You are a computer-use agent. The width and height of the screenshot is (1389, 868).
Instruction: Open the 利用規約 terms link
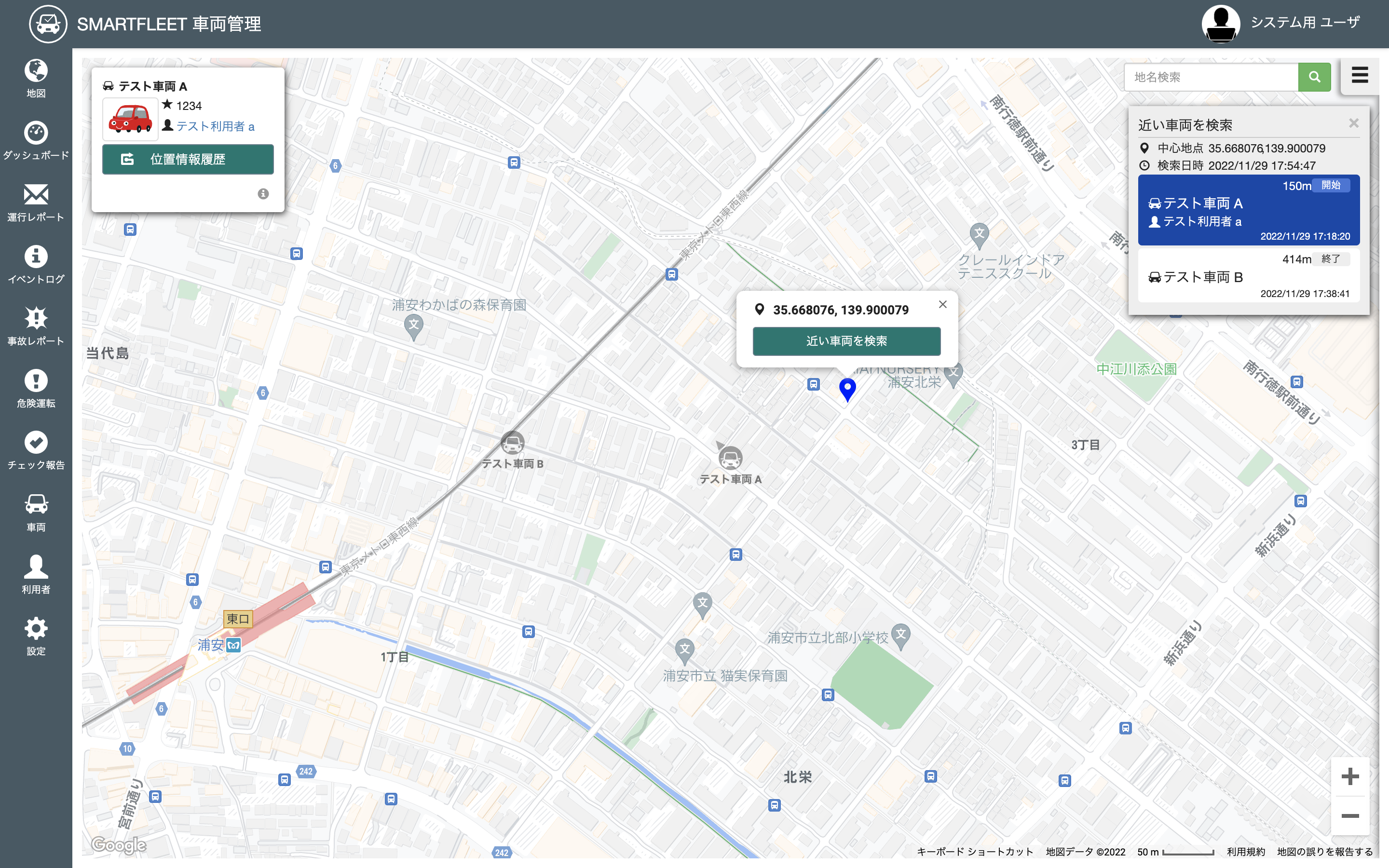[x=1245, y=851]
